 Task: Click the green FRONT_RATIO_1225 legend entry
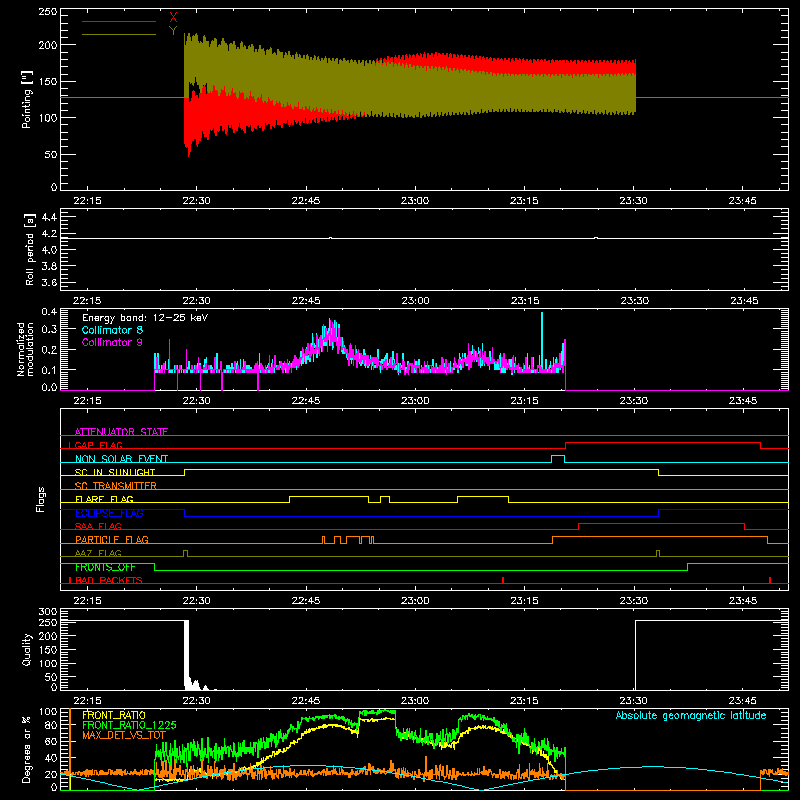129,725
